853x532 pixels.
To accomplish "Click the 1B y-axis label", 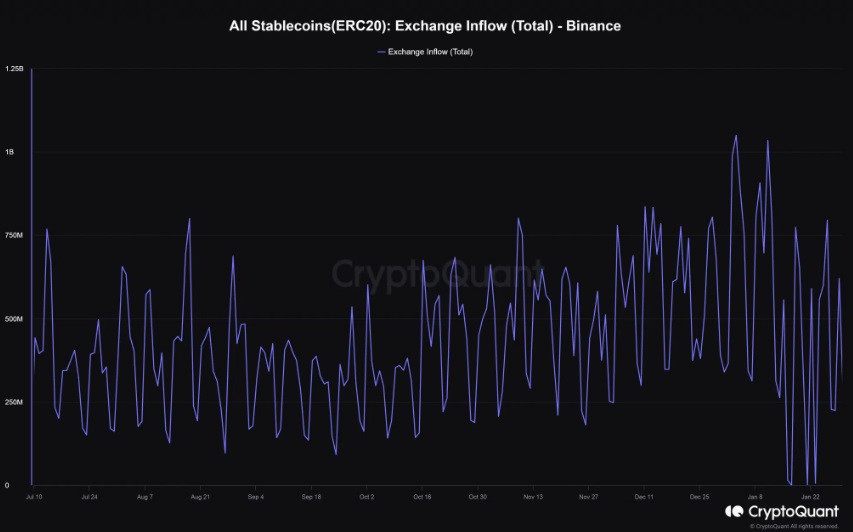I will coord(9,152).
